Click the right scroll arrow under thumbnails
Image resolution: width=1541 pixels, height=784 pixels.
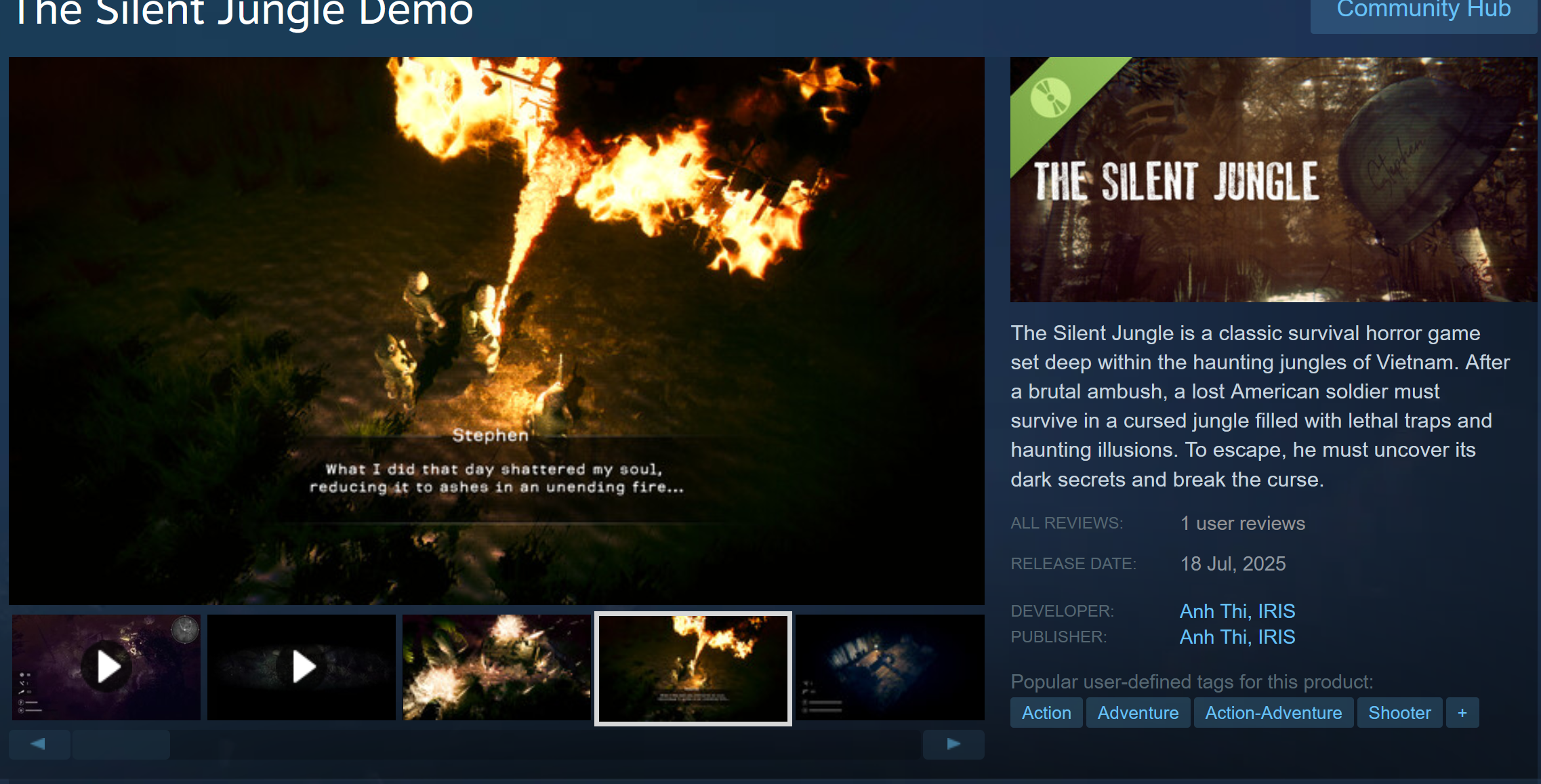click(953, 744)
